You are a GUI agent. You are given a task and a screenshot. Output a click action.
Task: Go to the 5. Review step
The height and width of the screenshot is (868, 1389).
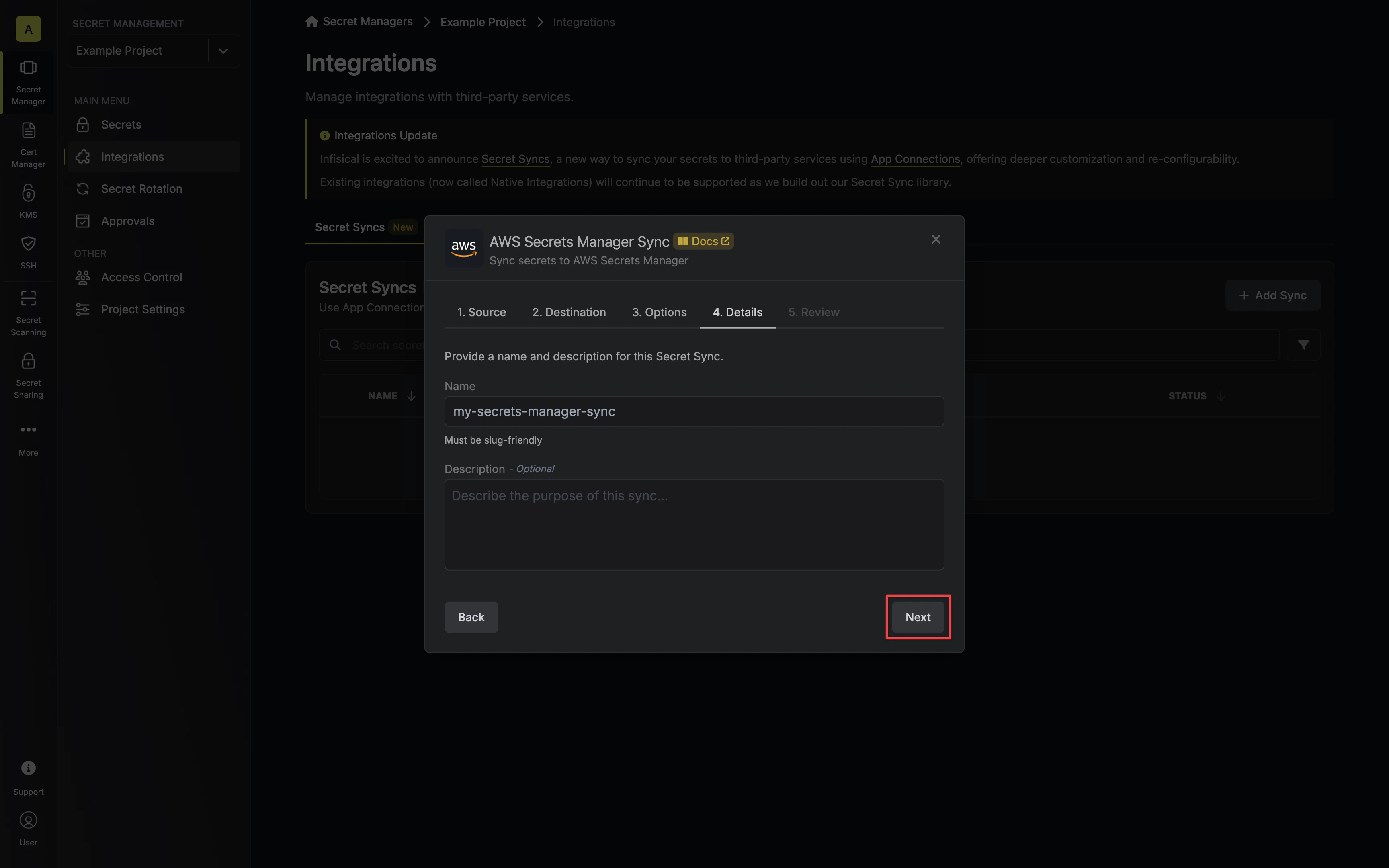813,312
